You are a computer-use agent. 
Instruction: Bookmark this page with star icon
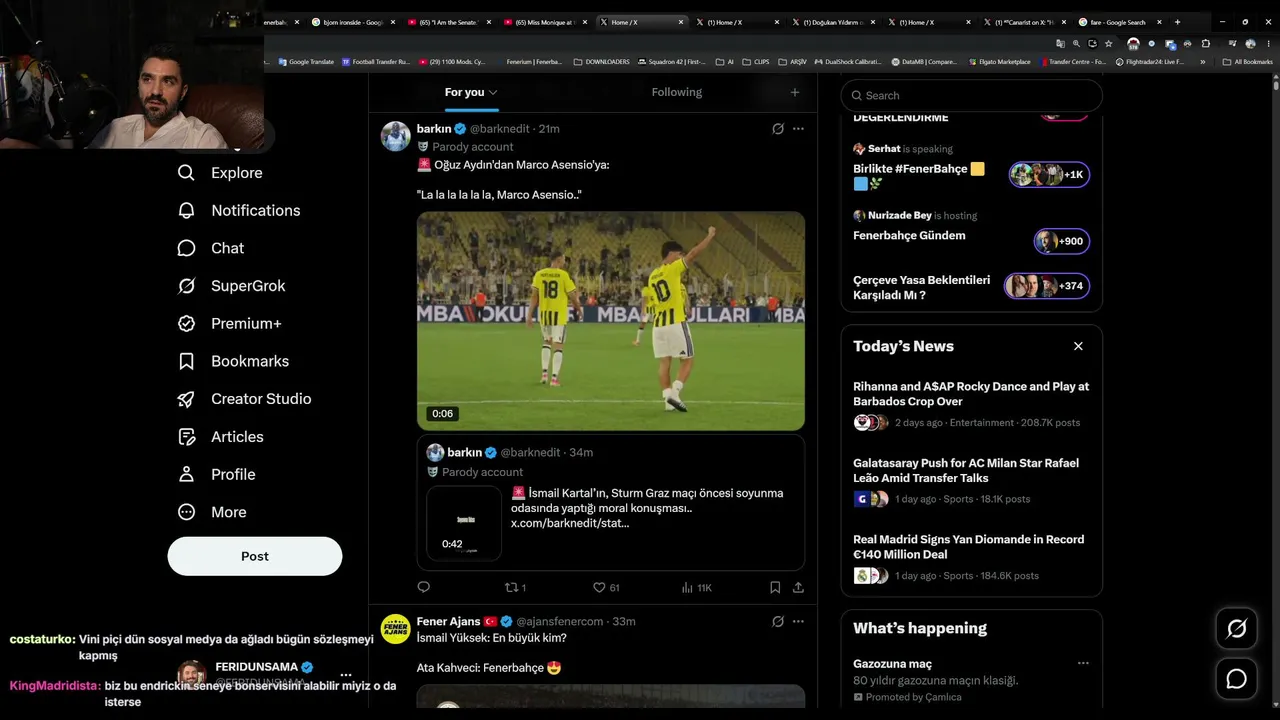point(1108,44)
